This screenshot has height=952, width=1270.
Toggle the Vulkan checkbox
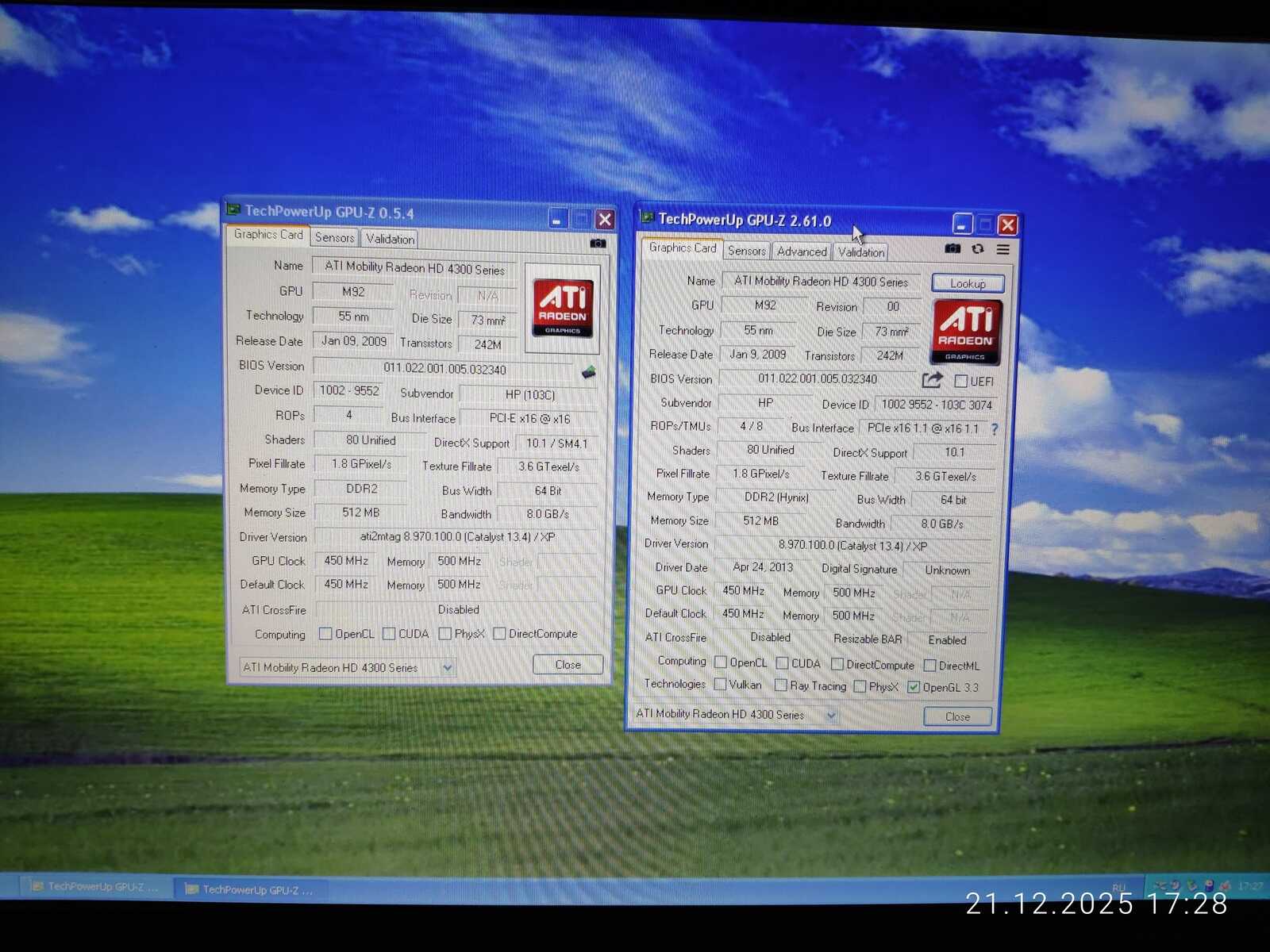[x=720, y=684]
